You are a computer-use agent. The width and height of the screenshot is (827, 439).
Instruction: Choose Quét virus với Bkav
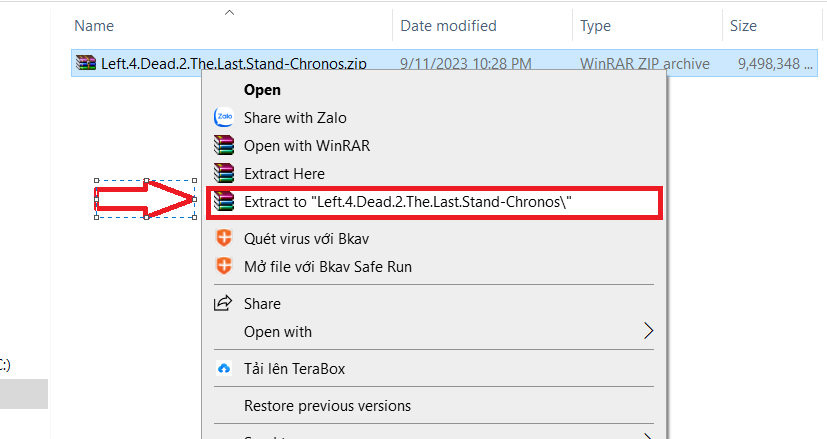306,238
